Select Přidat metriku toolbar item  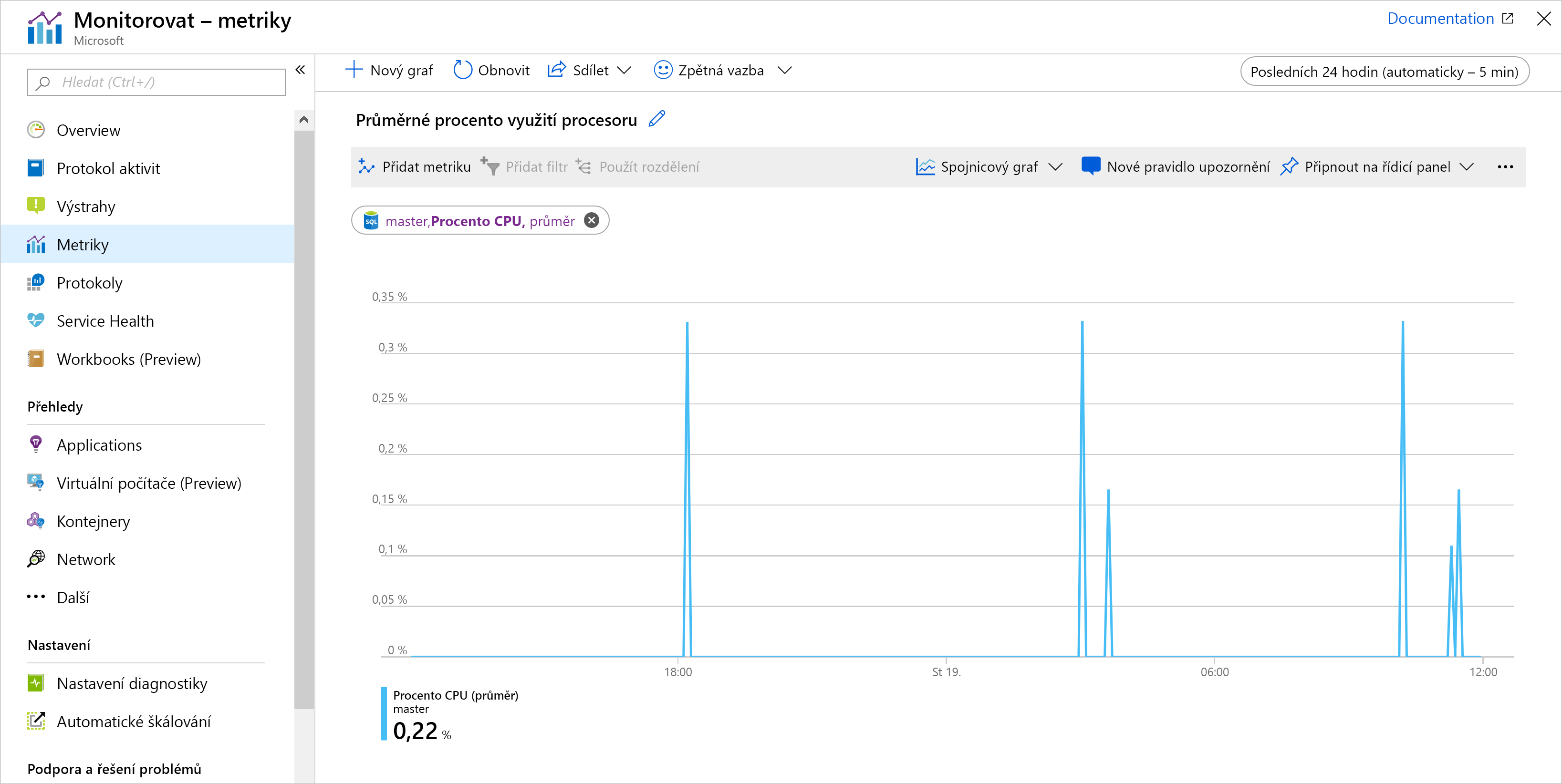(x=414, y=166)
